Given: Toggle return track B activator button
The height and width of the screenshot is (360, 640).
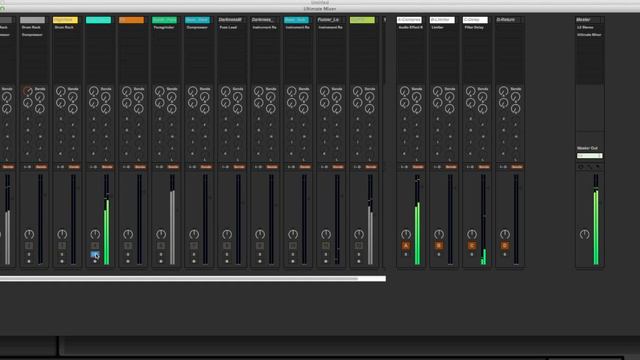Looking at the screenshot, I should coord(439,246).
